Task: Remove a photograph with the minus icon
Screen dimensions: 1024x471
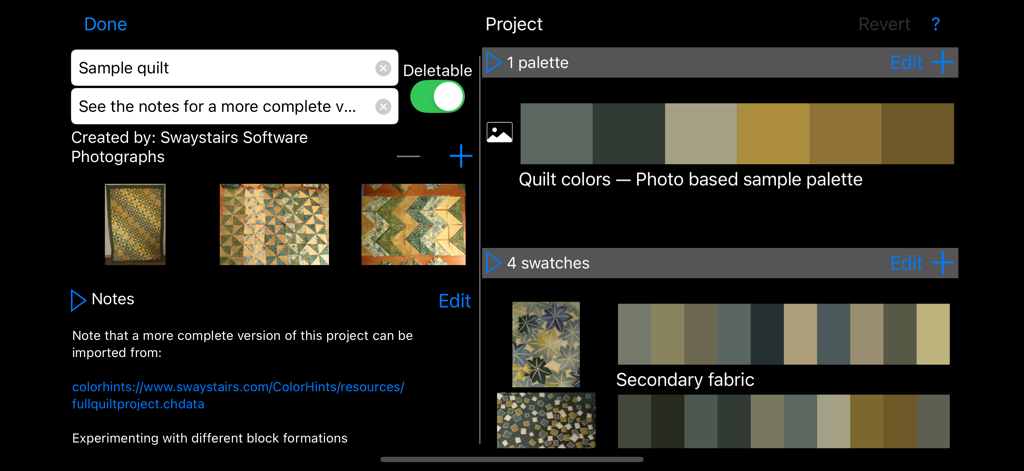Action: pyautogui.click(x=409, y=157)
